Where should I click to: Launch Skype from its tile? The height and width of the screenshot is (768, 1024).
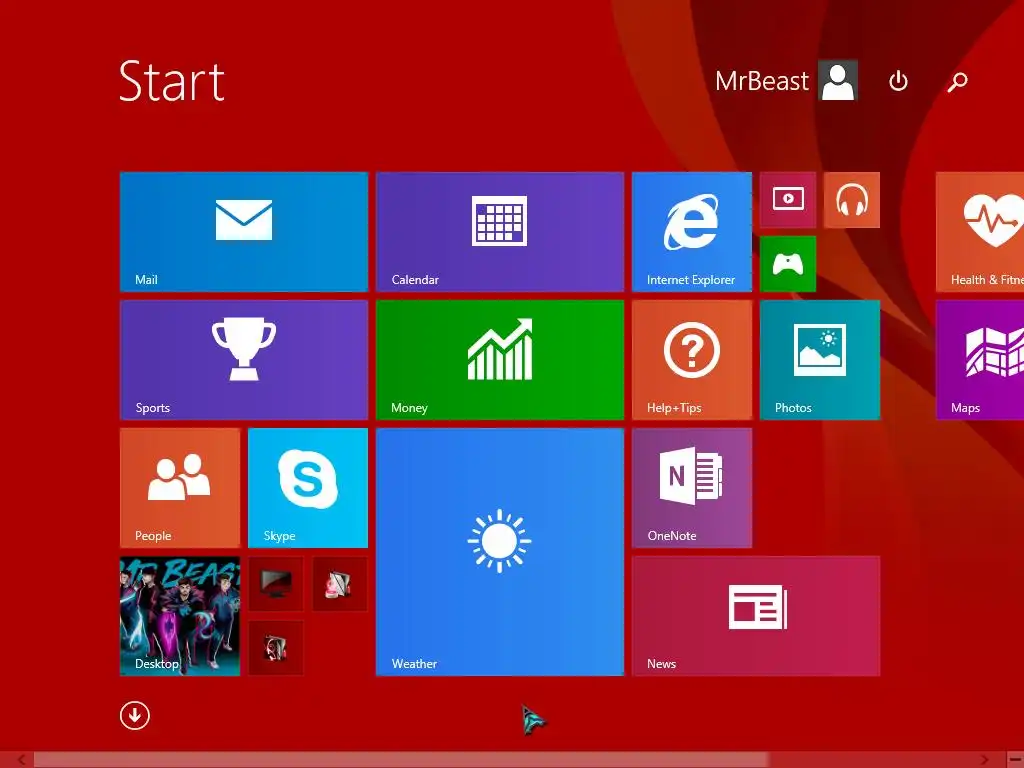click(x=308, y=488)
